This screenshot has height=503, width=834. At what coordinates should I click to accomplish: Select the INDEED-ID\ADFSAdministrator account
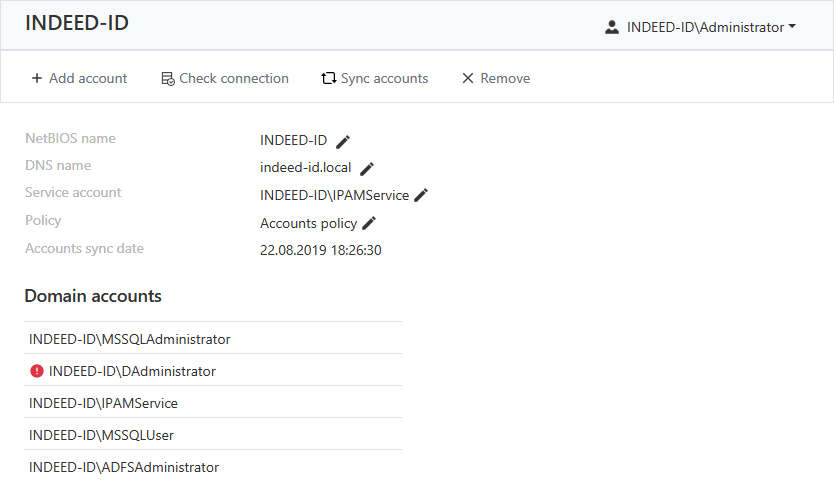click(124, 467)
